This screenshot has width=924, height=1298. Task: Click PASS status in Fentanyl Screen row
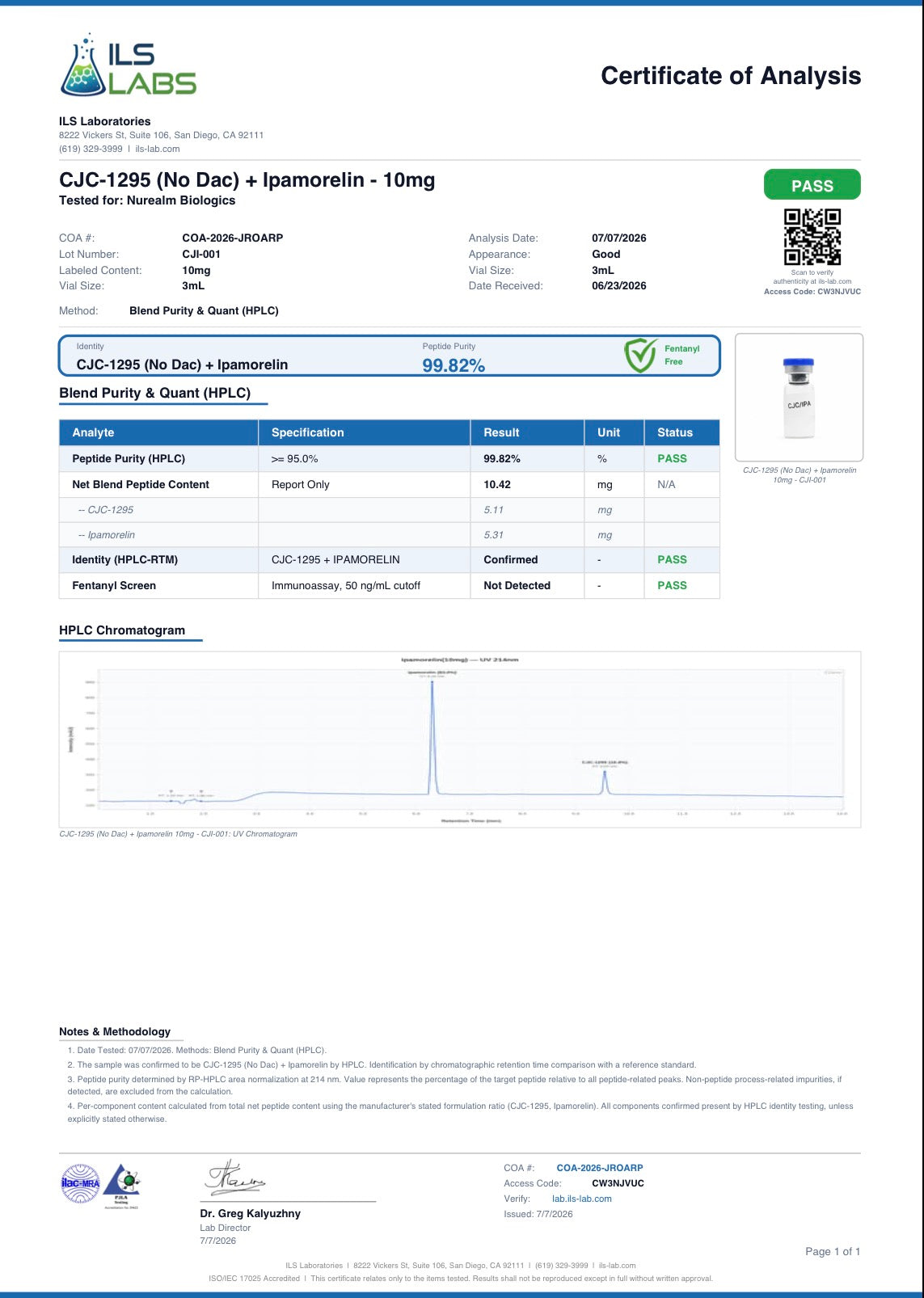click(x=672, y=585)
